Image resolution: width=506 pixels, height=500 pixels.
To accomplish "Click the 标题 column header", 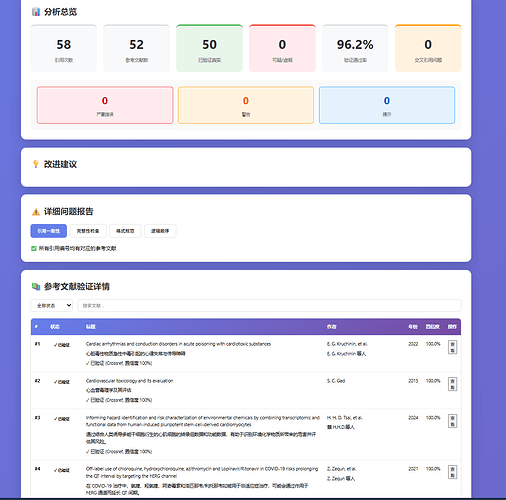I will click(x=91, y=327).
